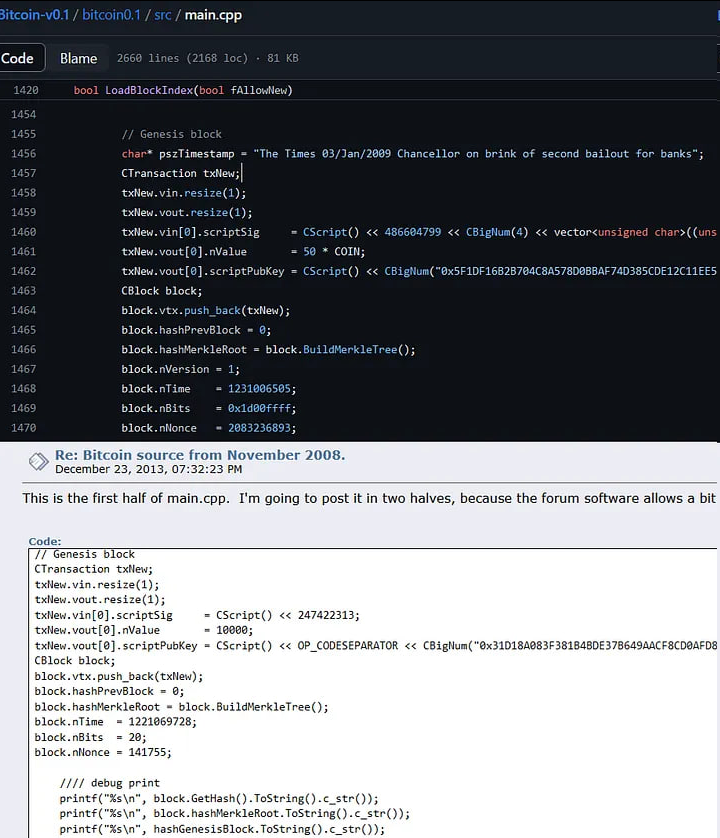The width and height of the screenshot is (720, 838).
Task: Select line number 1463
Action: click(x=24, y=291)
